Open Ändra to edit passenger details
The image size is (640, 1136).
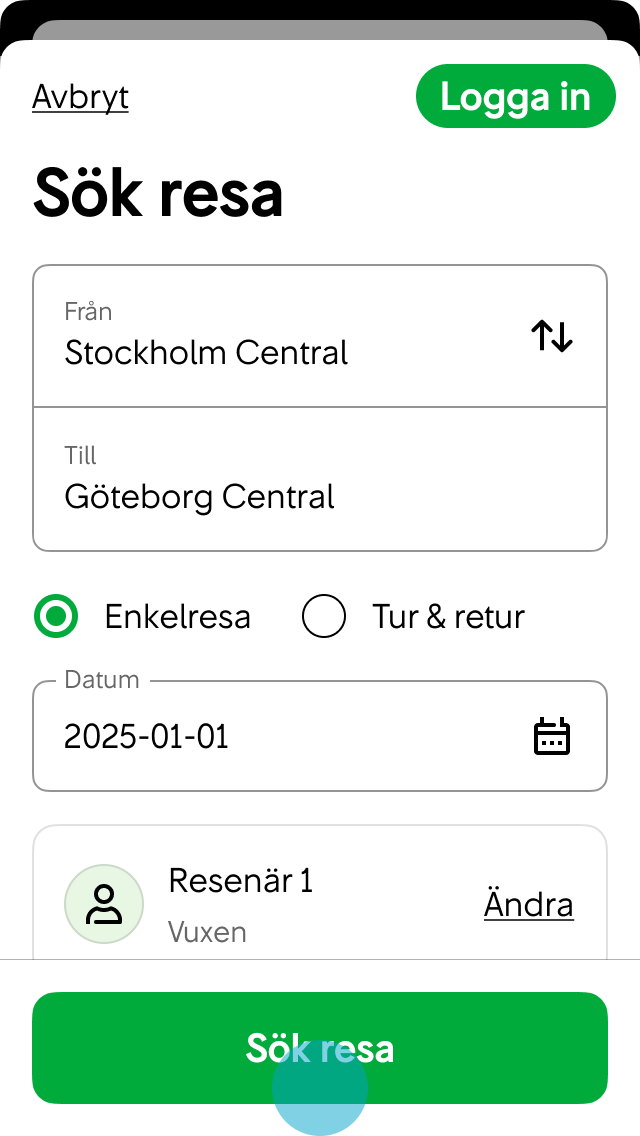528,903
